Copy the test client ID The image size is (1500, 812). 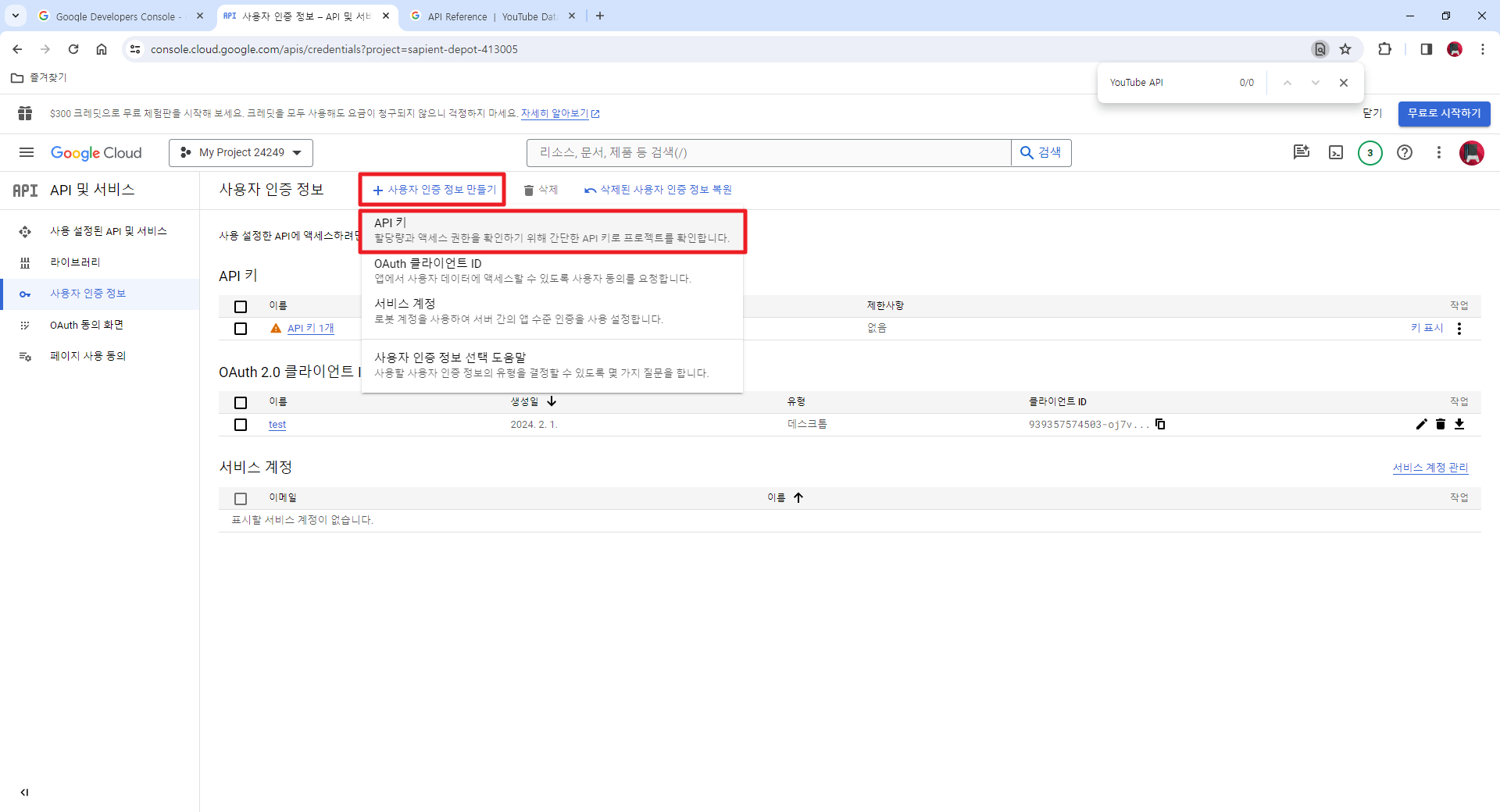tap(1161, 424)
